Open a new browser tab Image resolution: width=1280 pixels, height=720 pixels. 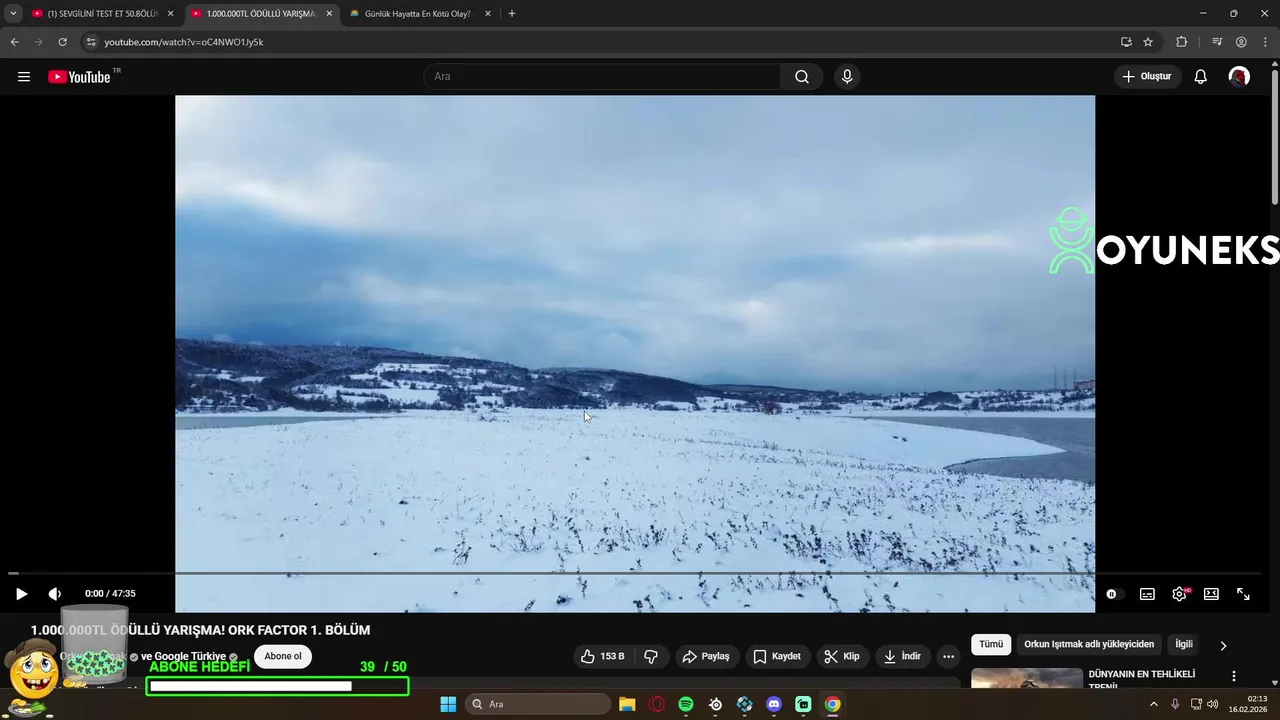[x=512, y=14]
